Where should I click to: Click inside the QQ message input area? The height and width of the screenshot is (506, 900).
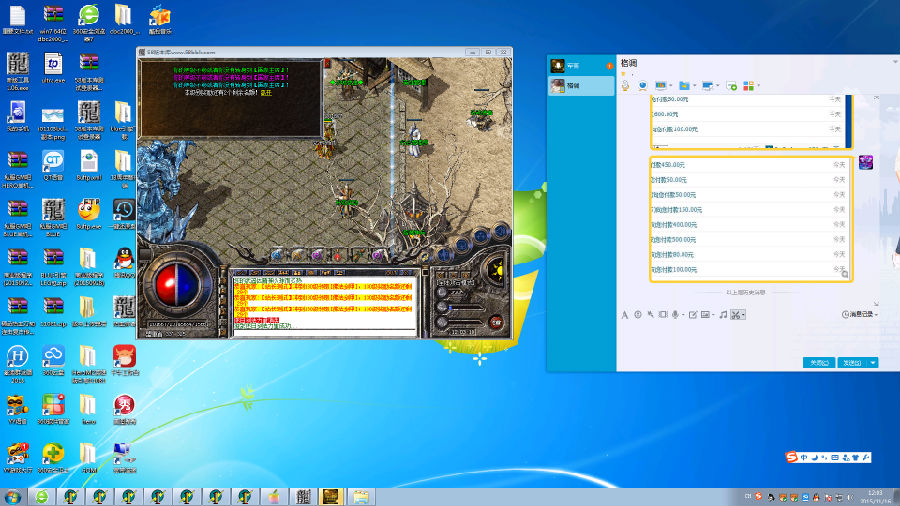tap(749, 337)
